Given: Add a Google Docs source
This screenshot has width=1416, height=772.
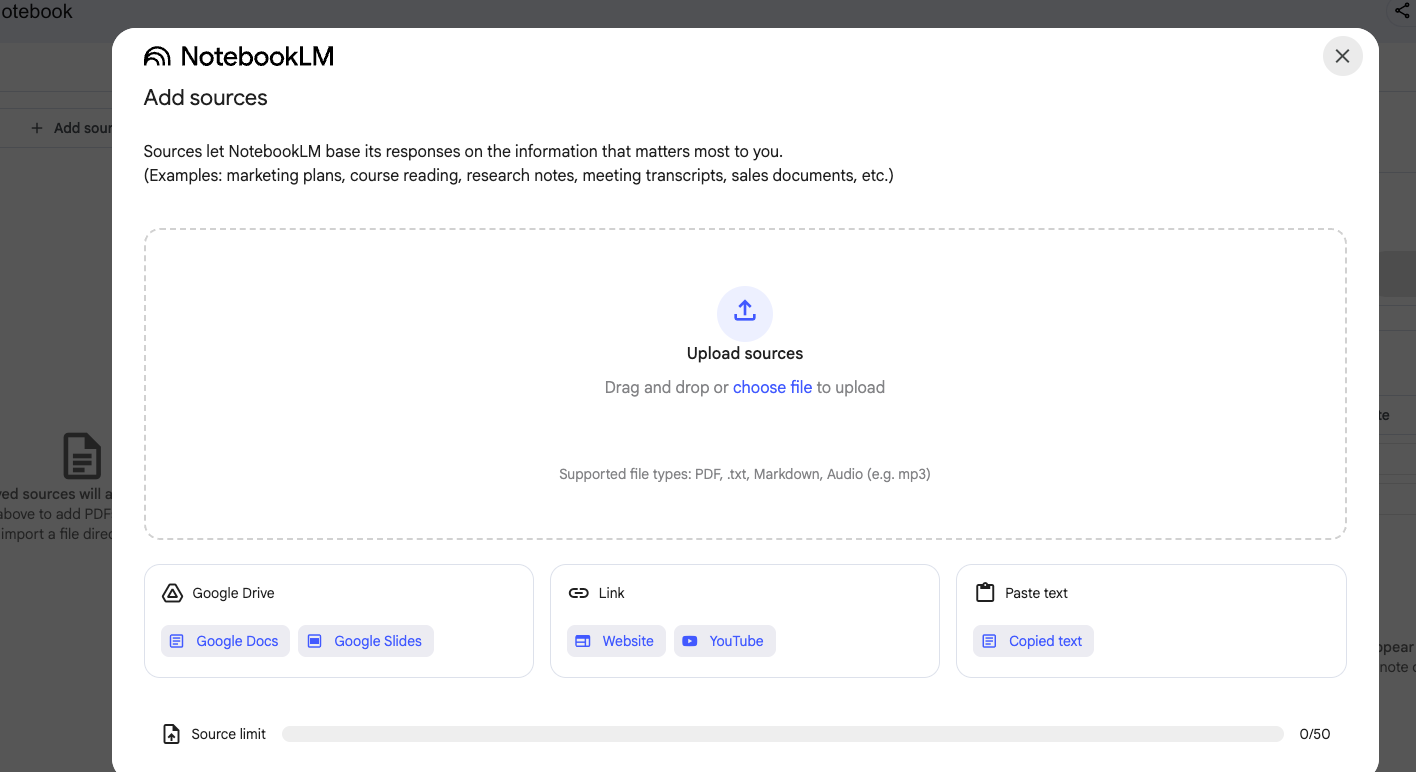Looking at the screenshot, I should (x=225, y=641).
